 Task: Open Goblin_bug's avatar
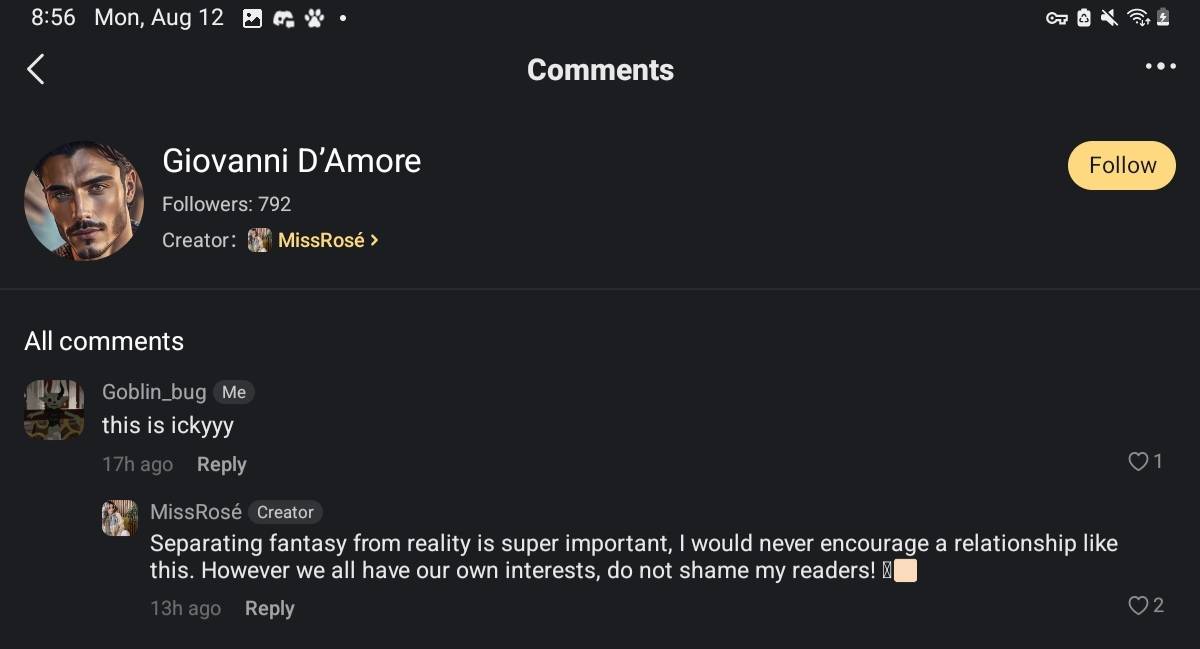(x=54, y=409)
